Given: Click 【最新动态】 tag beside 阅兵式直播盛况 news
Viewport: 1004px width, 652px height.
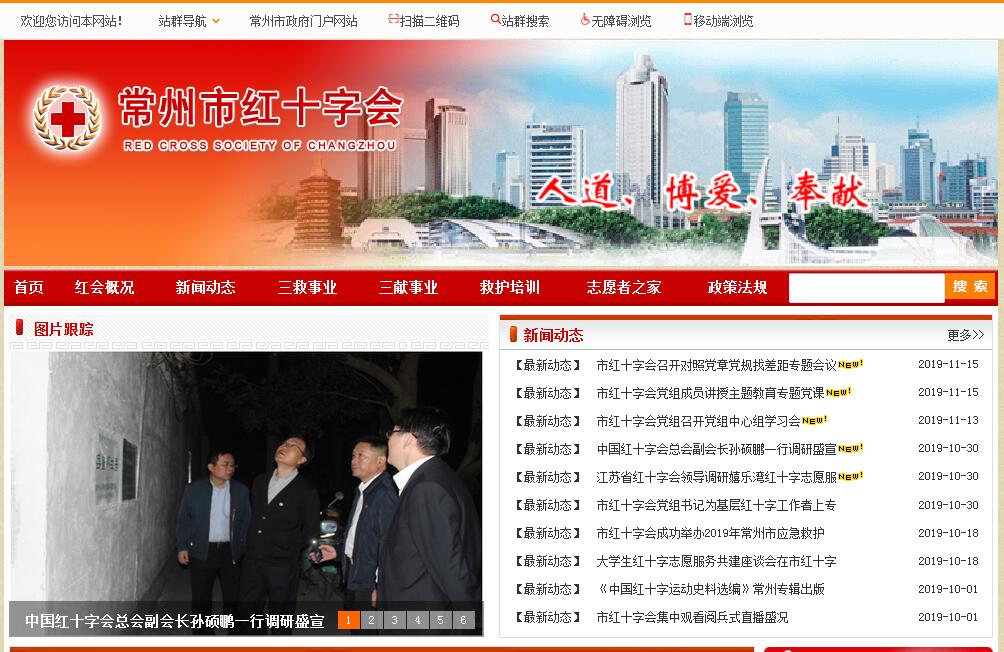Looking at the screenshot, I should [x=547, y=617].
